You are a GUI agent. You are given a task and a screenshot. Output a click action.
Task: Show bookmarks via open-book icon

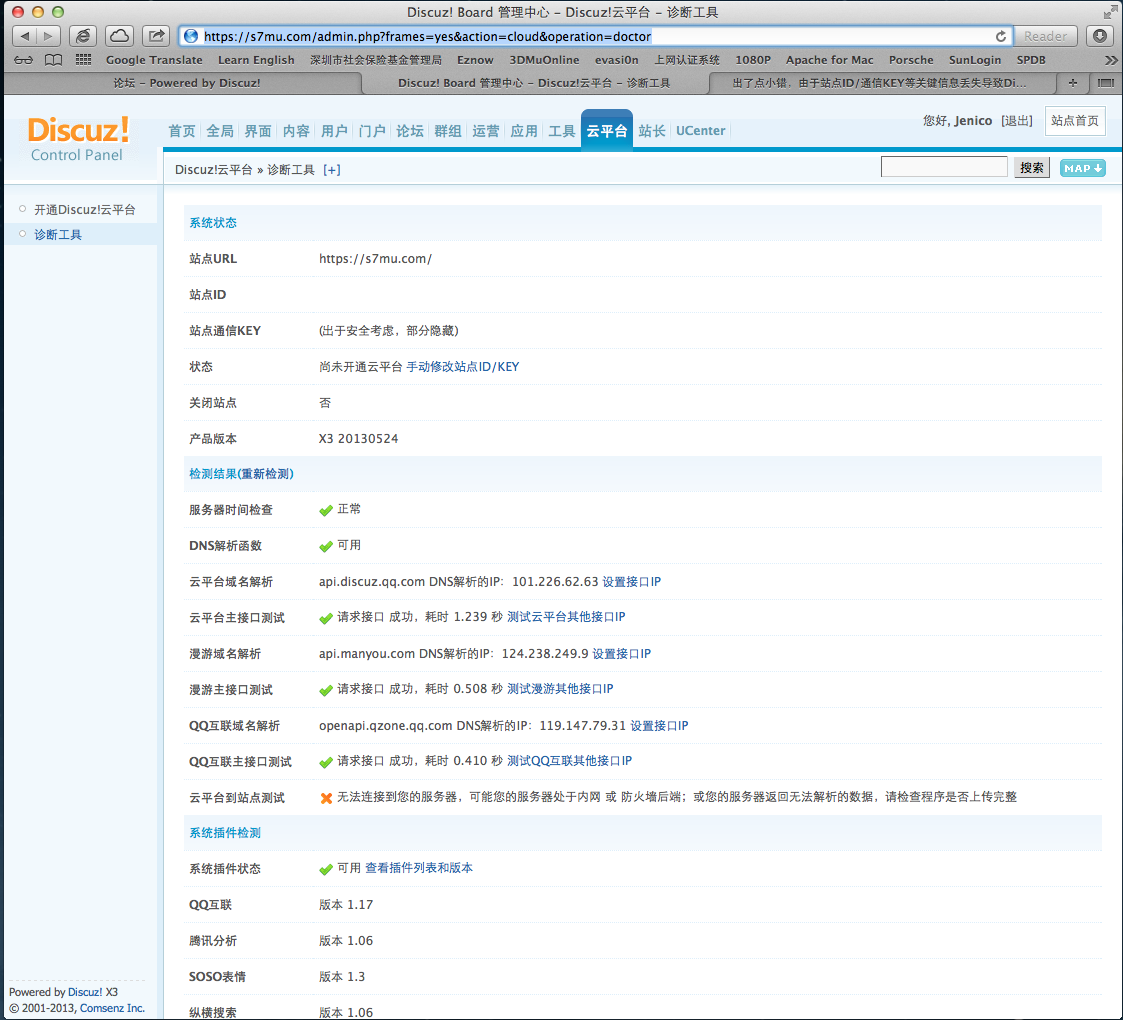click(x=54, y=60)
